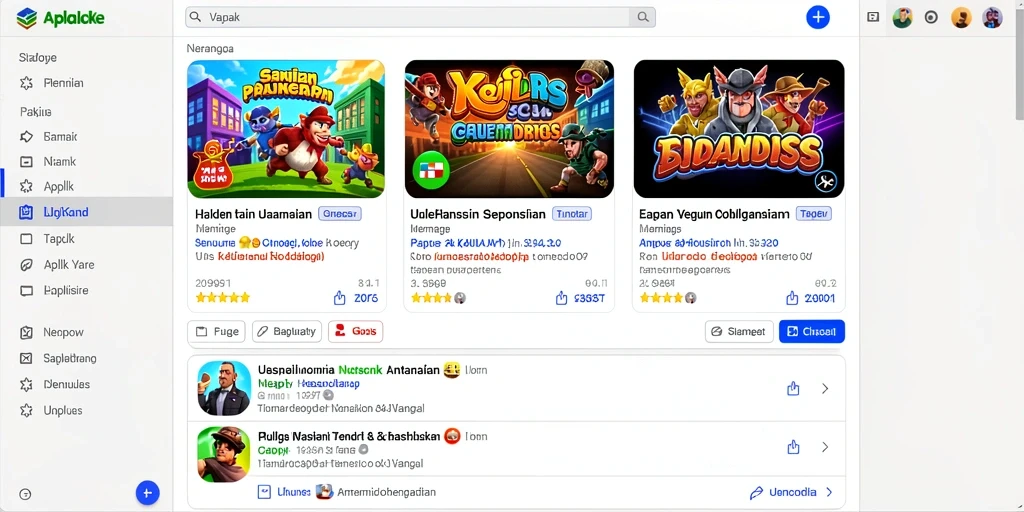The image size is (1024, 512).
Task: Click the record circle icon in the top right
Action: click(931, 18)
